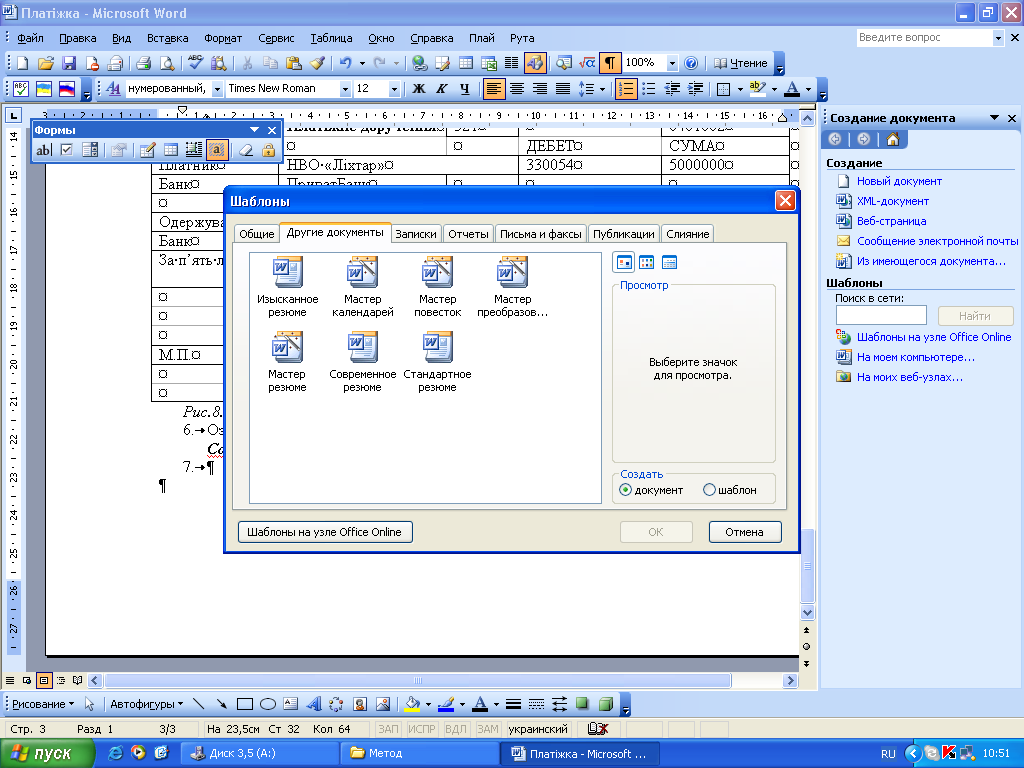Open the font size 12 dropdown
The height and width of the screenshot is (768, 1024).
394,89
